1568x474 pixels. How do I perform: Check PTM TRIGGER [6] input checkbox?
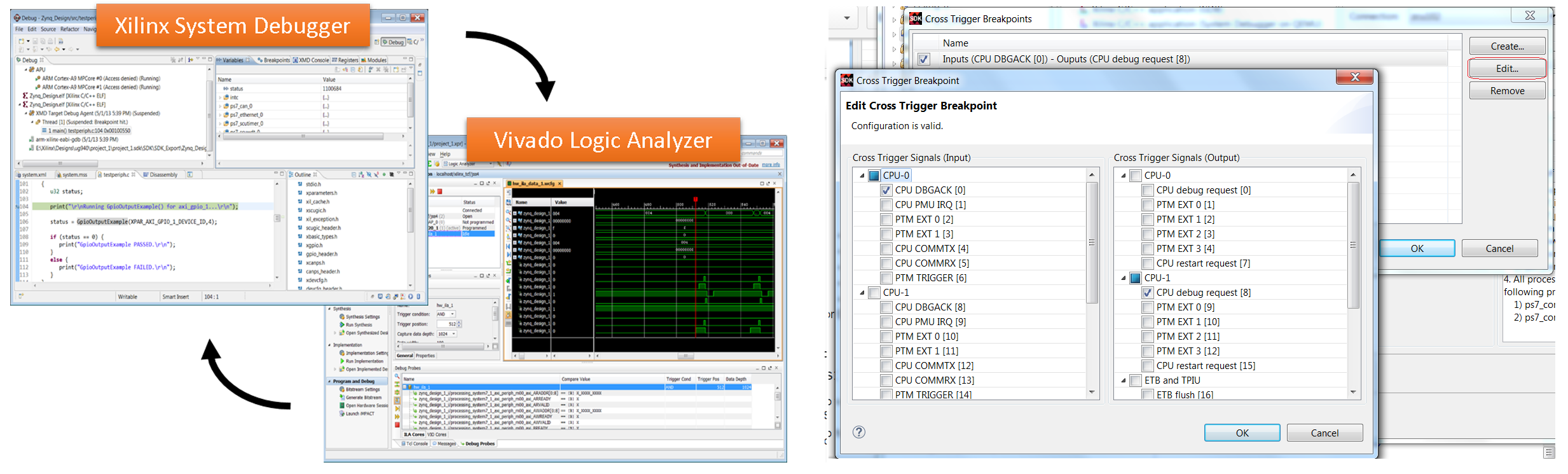click(886, 278)
